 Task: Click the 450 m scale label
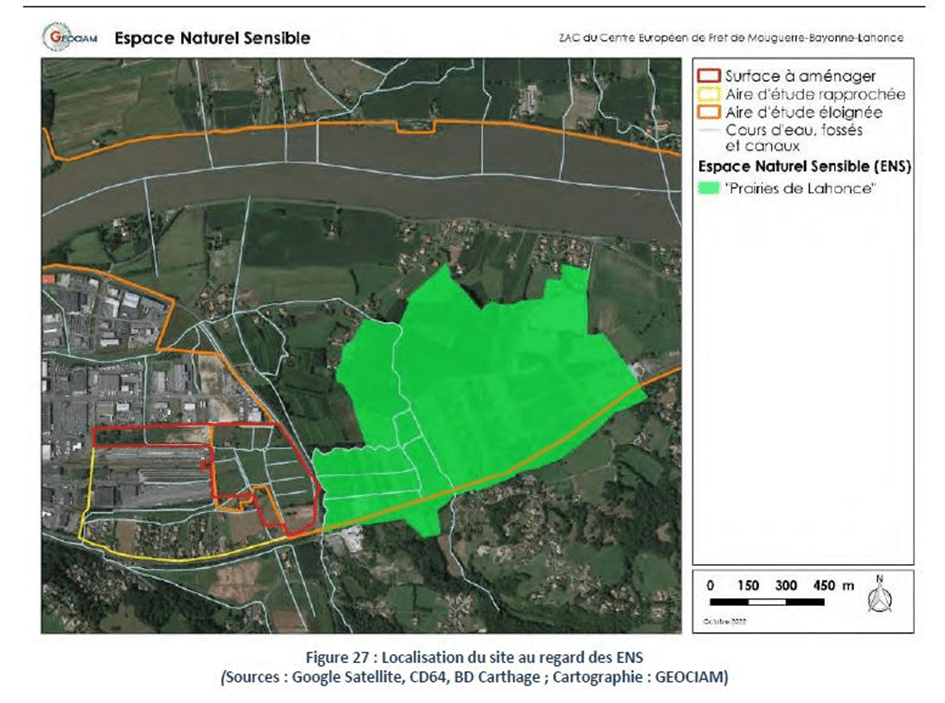coord(825,585)
